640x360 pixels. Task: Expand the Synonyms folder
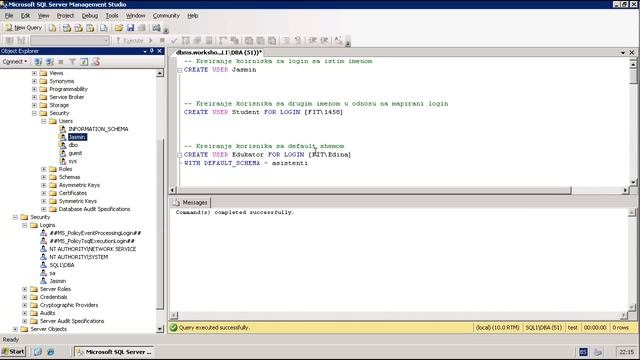[34, 81]
